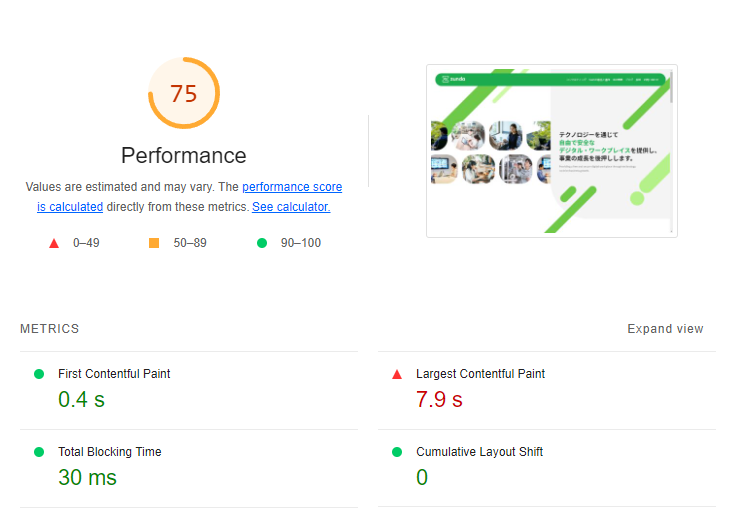This screenshot has height=510, width=746.
Task: Click the green dot beside Cumulative Layout Shift
Action: click(397, 452)
